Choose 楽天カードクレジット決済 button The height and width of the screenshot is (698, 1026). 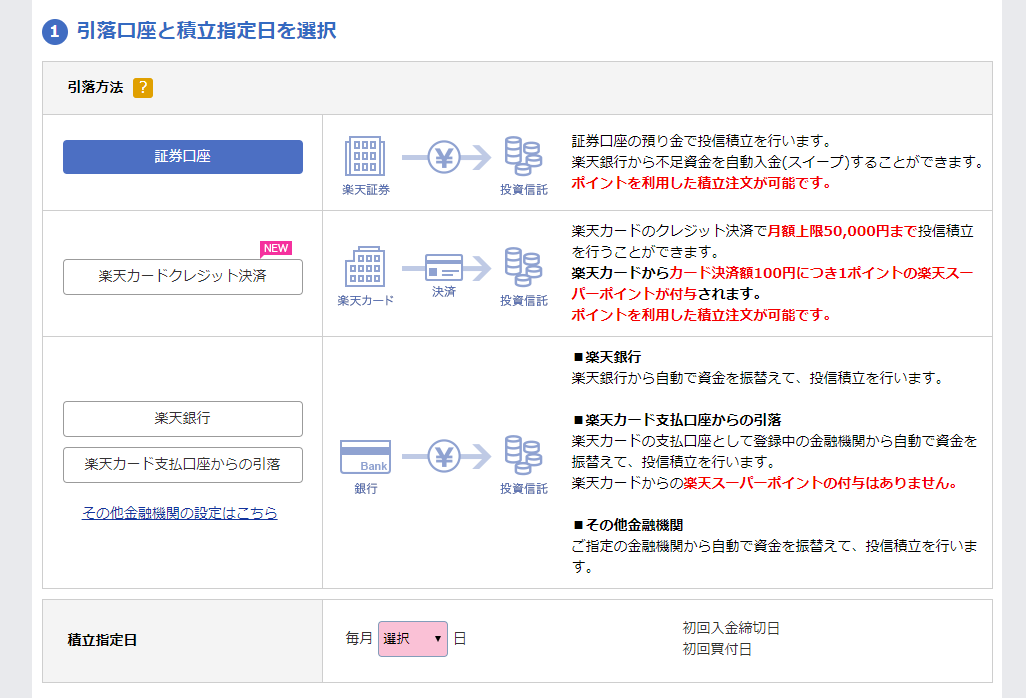(x=183, y=277)
